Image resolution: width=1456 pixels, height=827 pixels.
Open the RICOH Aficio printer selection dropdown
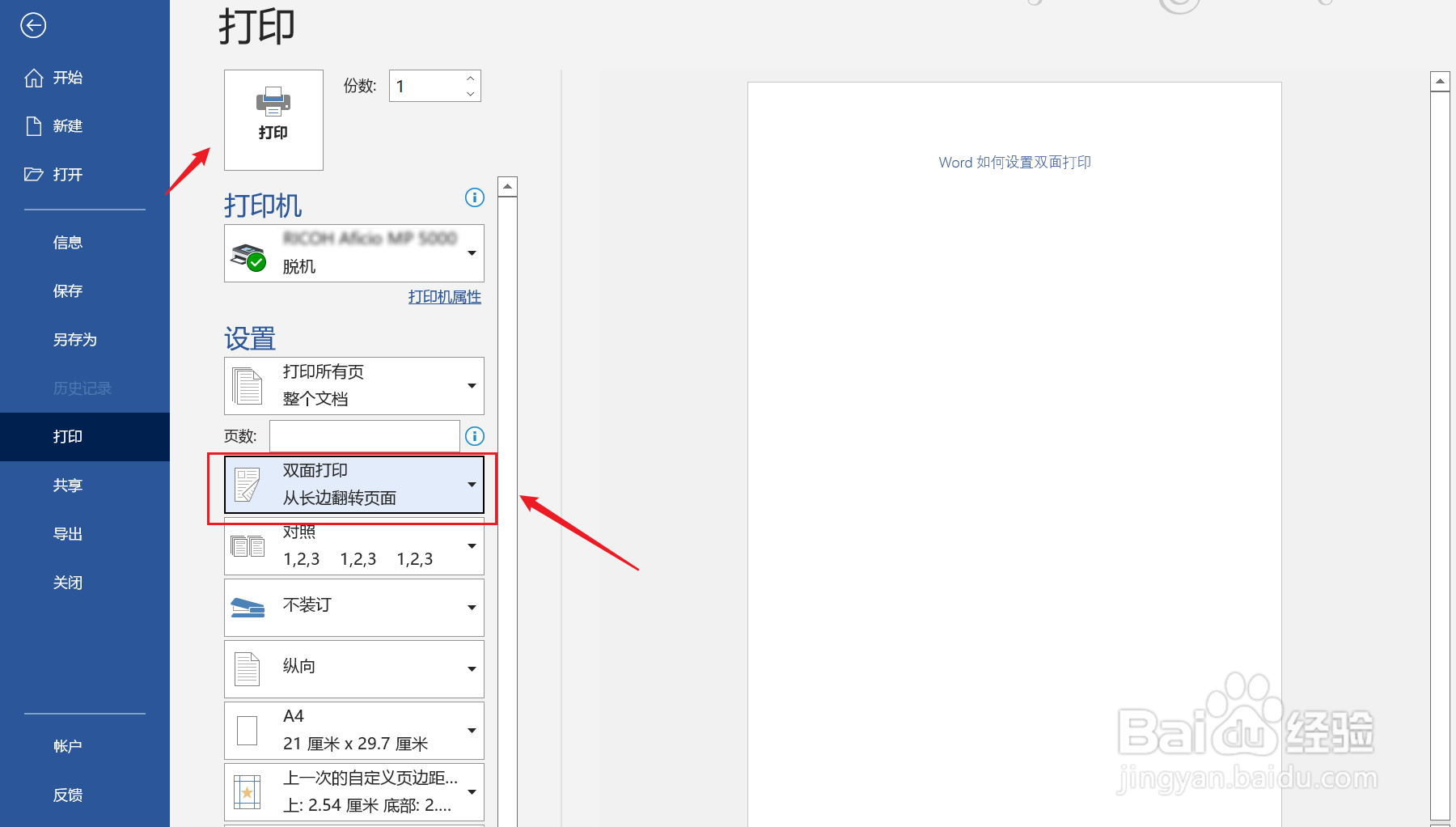click(472, 252)
